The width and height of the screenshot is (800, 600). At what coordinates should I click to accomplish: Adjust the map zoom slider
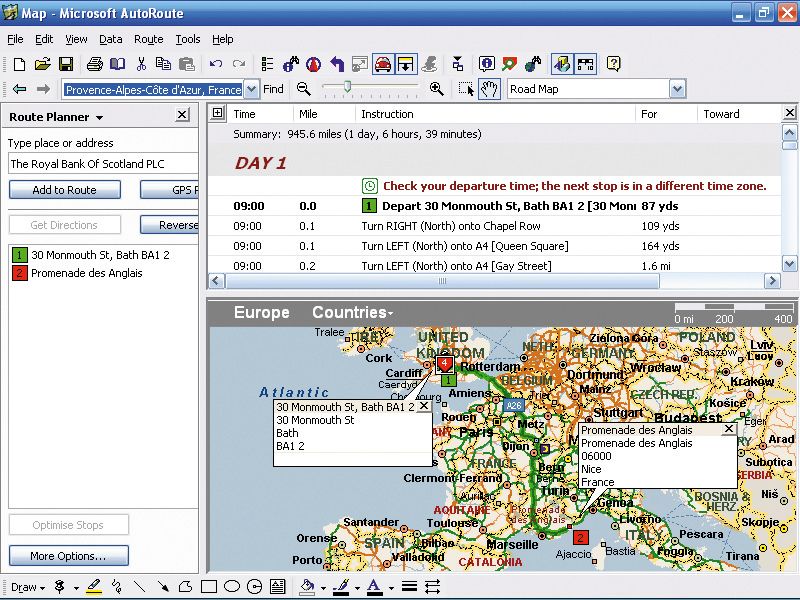click(347, 88)
